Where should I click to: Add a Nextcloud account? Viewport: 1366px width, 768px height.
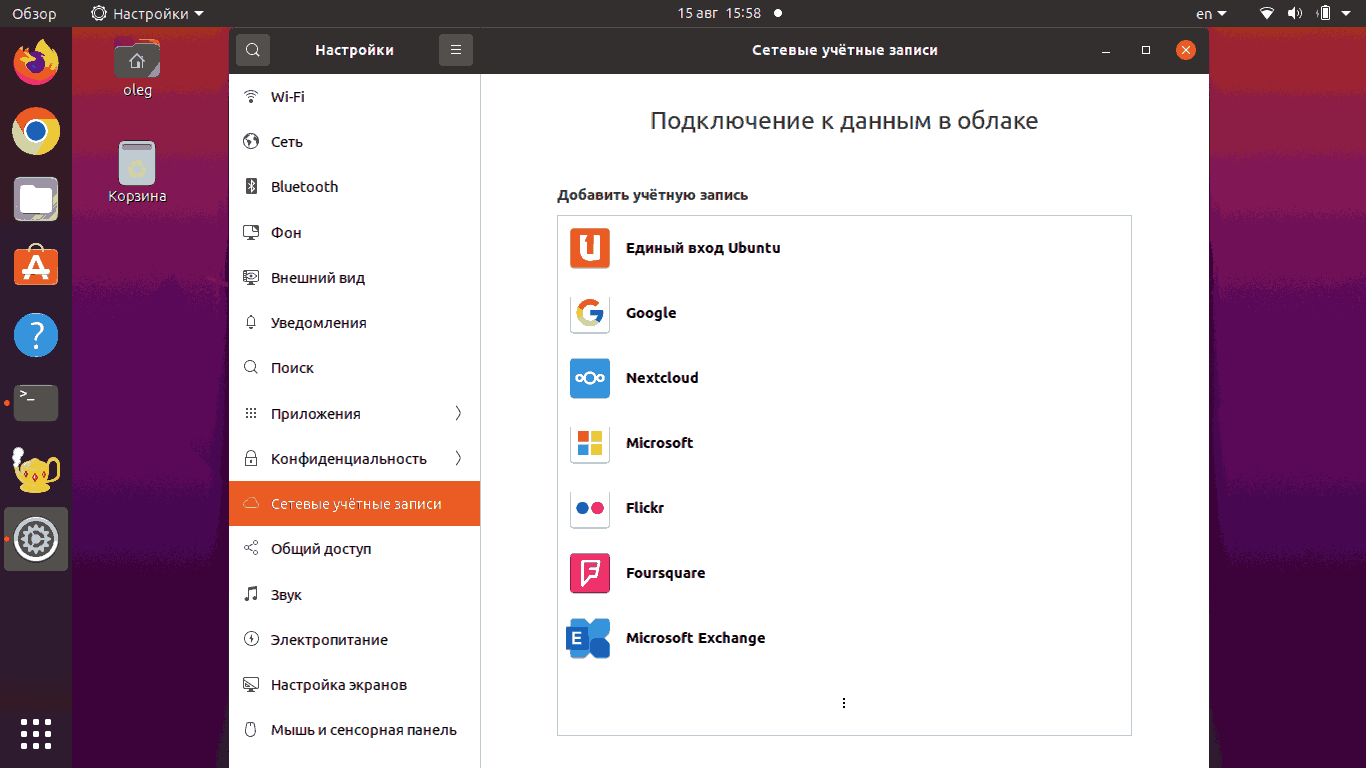tap(844, 378)
